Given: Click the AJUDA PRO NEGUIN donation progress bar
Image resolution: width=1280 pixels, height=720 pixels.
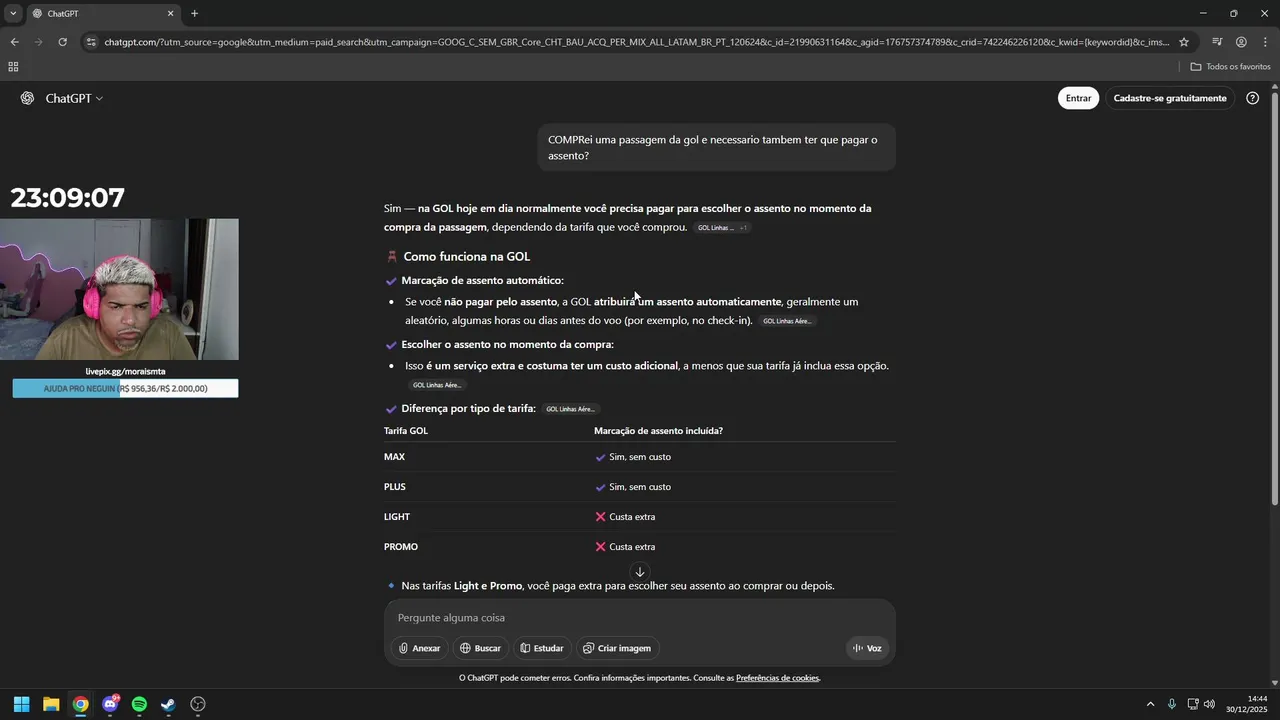Looking at the screenshot, I should [125, 388].
